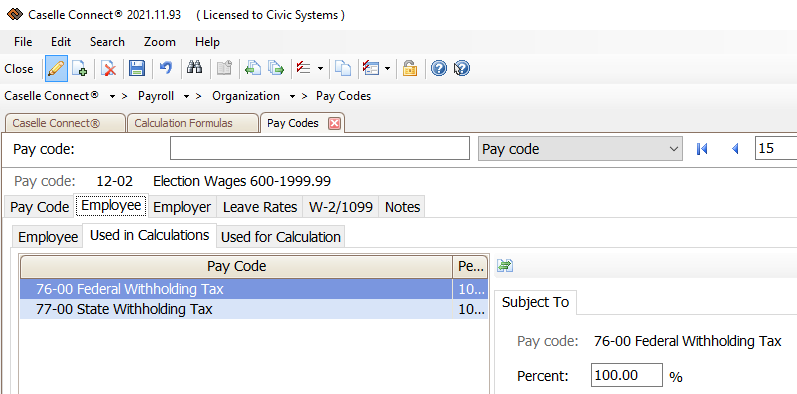
Task: Open the Pay code search-type combo box
Action: click(580, 149)
